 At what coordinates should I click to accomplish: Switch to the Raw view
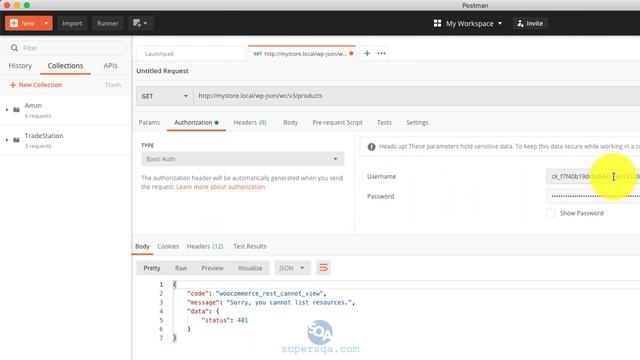pyautogui.click(x=181, y=268)
